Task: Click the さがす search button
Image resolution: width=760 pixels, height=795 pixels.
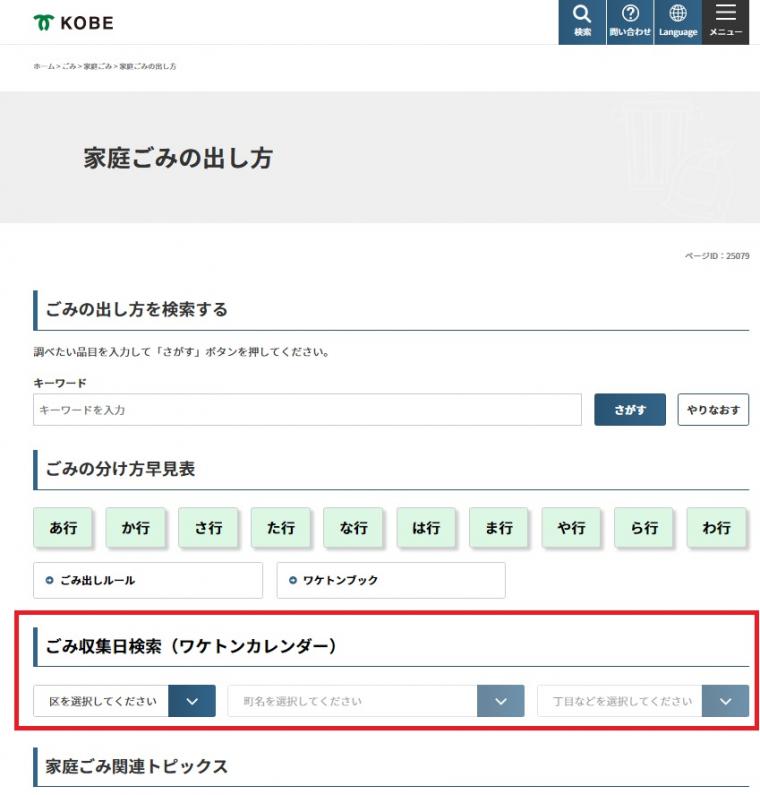Action: 630,410
